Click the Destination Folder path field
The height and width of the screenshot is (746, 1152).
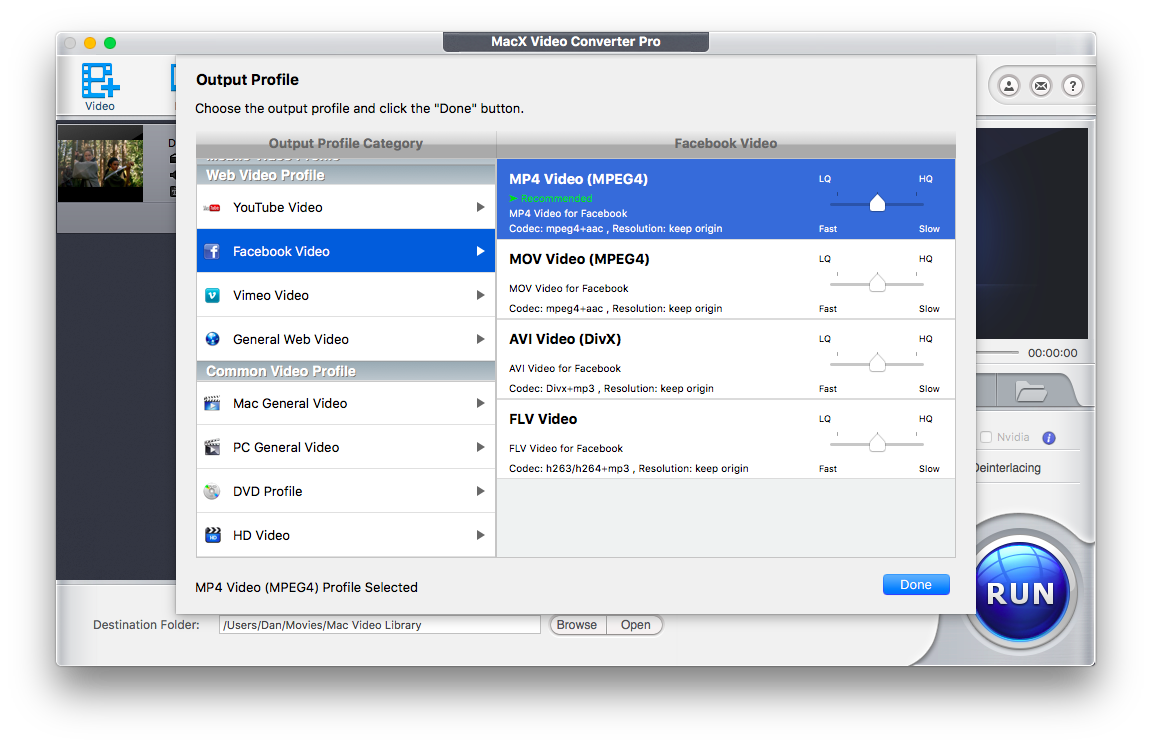[380, 625]
